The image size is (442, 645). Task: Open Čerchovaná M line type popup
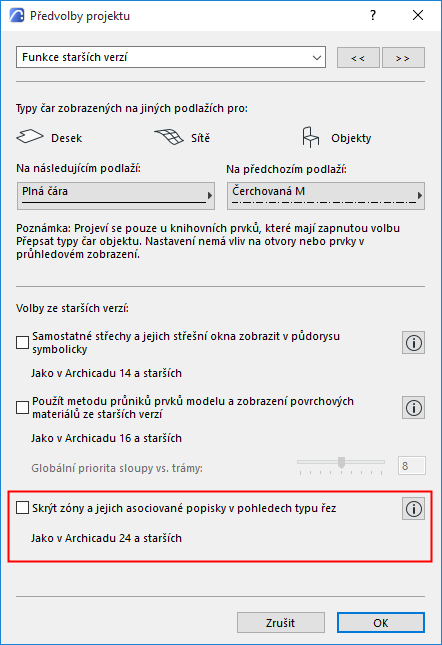point(326,196)
